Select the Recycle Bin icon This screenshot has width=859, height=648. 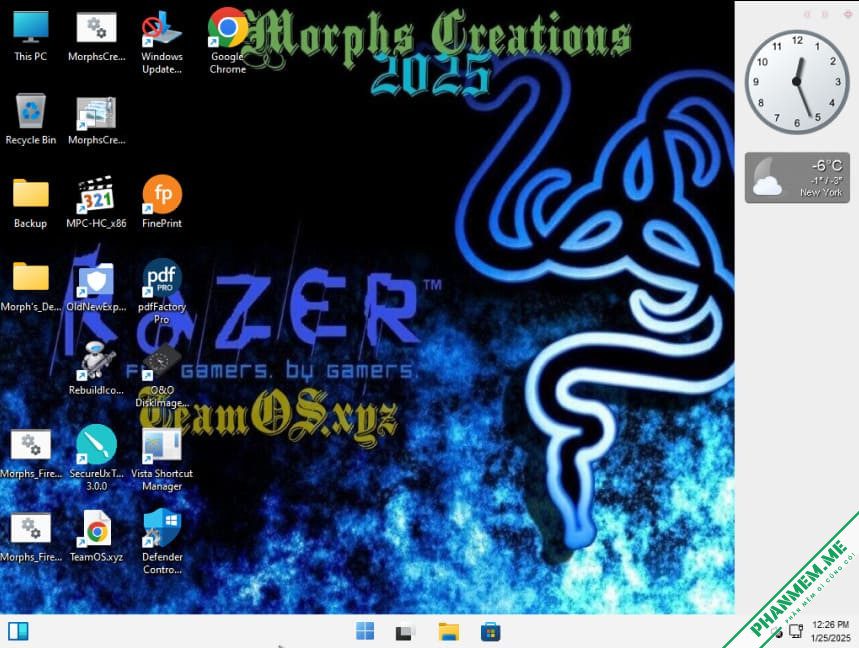[x=31, y=119]
